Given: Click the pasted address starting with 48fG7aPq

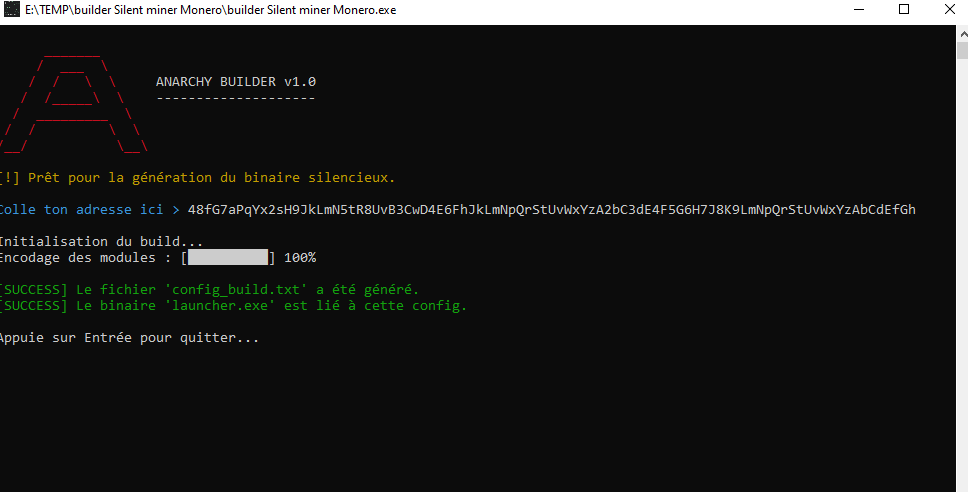Looking at the screenshot, I should coord(551,210).
